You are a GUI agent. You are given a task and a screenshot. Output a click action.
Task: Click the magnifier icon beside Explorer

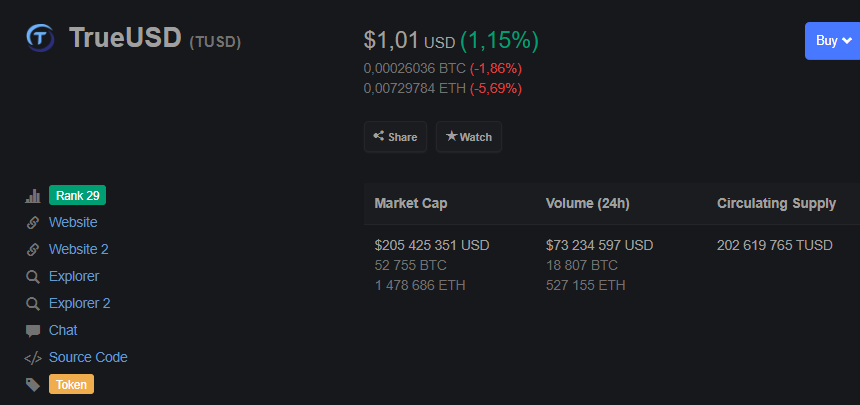coord(33,277)
